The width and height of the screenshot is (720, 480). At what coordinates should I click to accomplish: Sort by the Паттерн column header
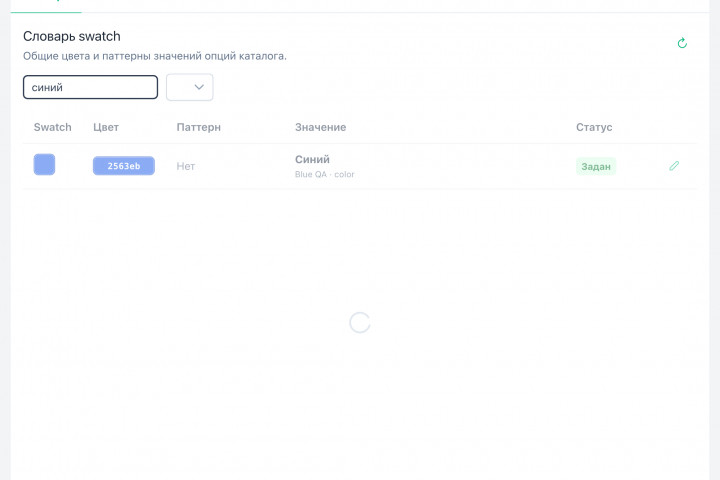199,127
